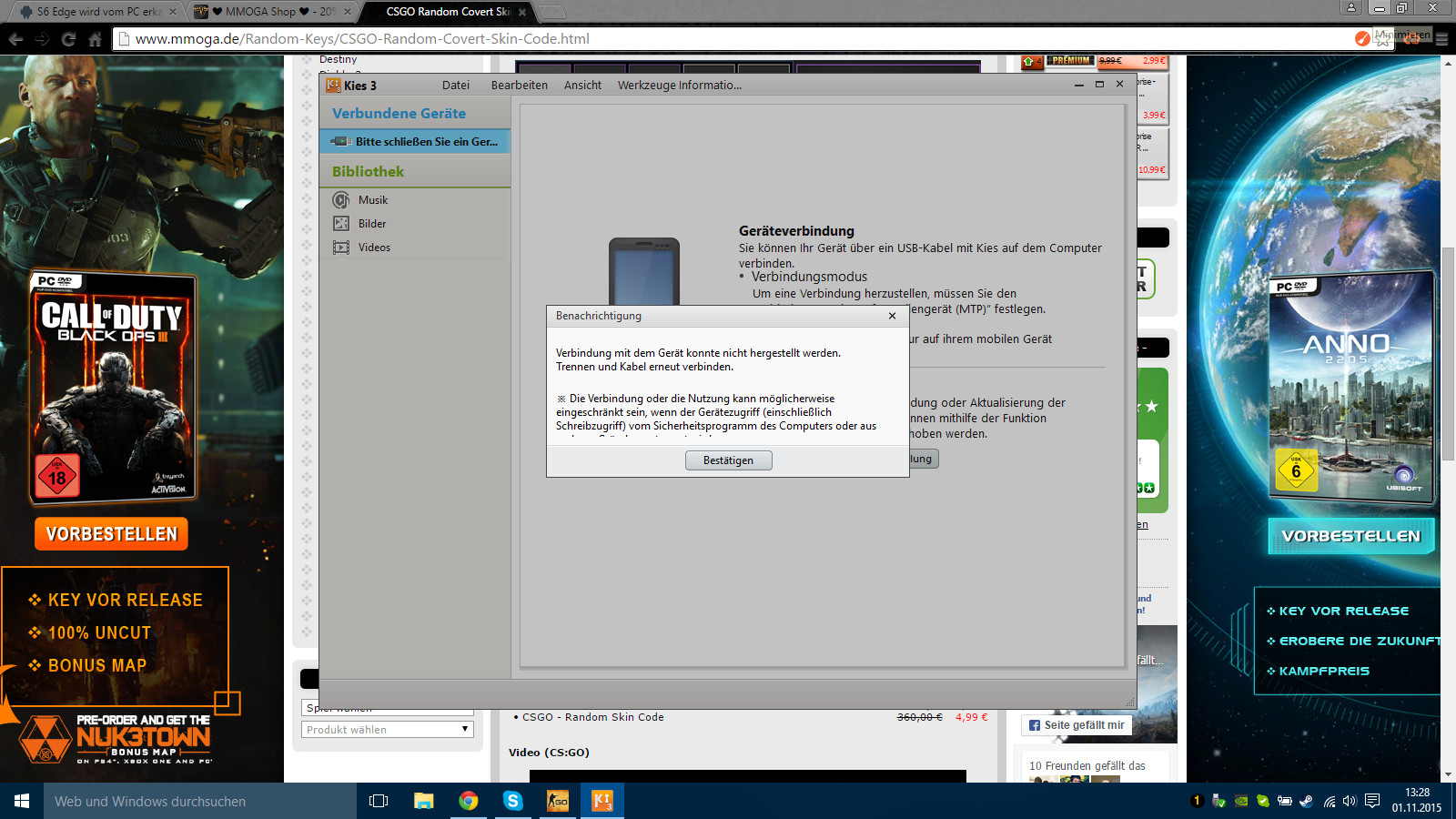
Task: Click the Destiny link on the webpage
Action: point(338,59)
